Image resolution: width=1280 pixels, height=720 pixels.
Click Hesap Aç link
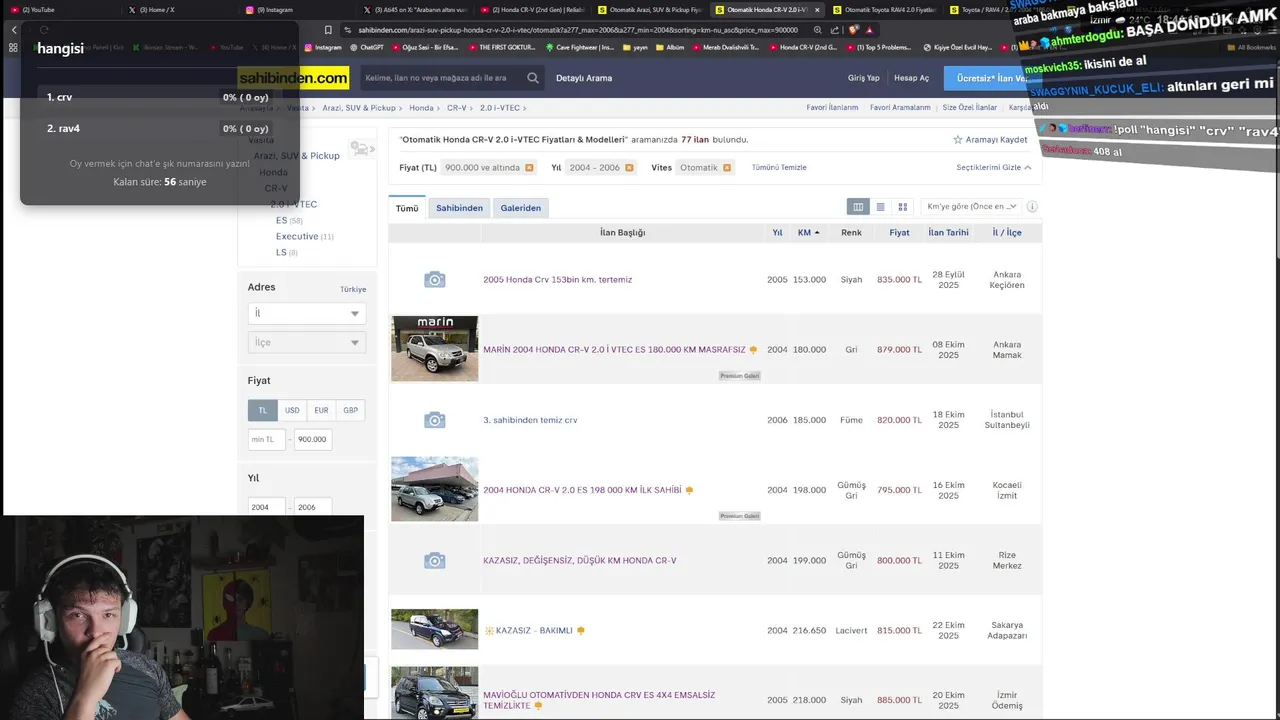[x=911, y=78]
